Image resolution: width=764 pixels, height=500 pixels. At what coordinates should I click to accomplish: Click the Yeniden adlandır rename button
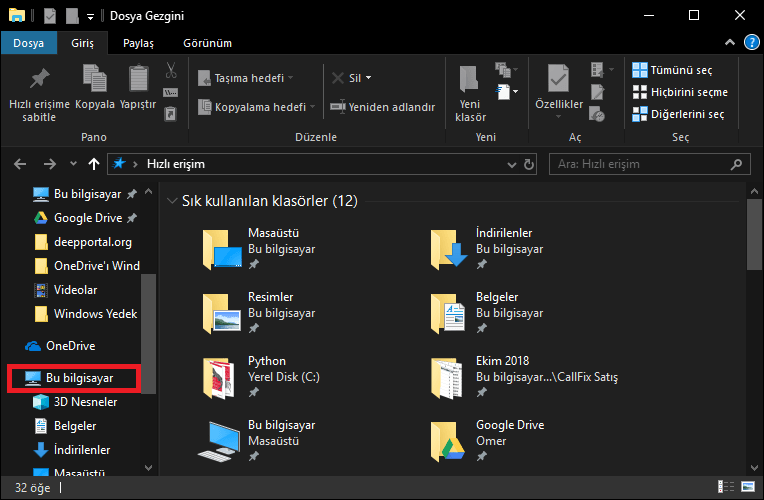coord(383,107)
